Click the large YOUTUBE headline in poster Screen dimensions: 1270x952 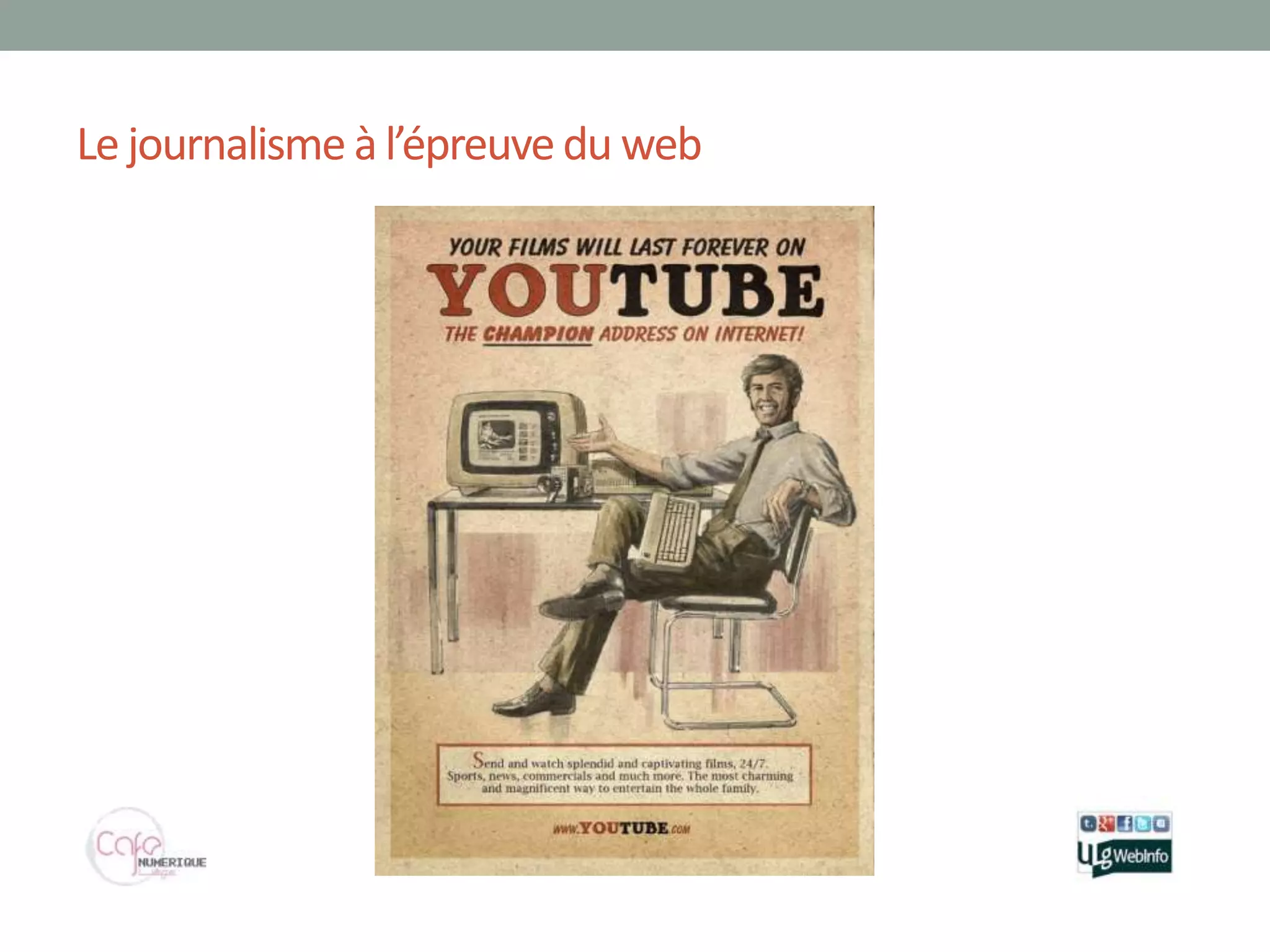pyautogui.click(x=625, y=290)
